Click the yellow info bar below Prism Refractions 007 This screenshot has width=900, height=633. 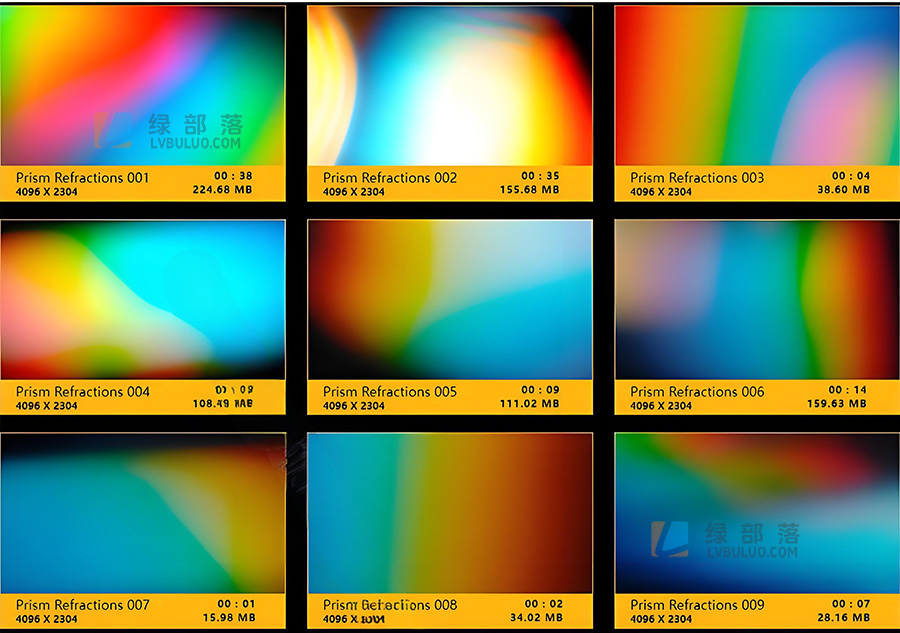pos(143,611)
